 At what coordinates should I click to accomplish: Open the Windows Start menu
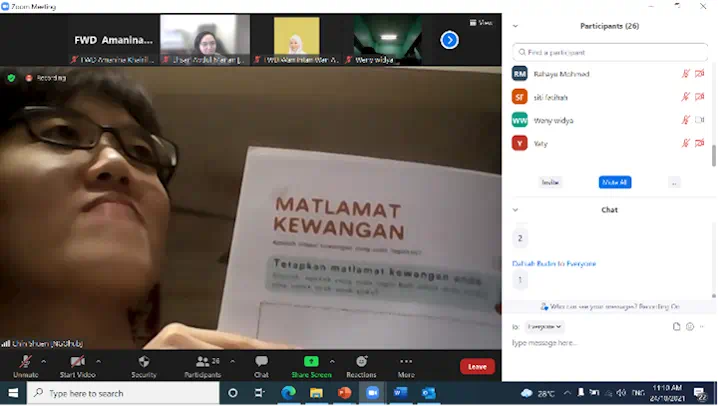click(x=13, y=394)
